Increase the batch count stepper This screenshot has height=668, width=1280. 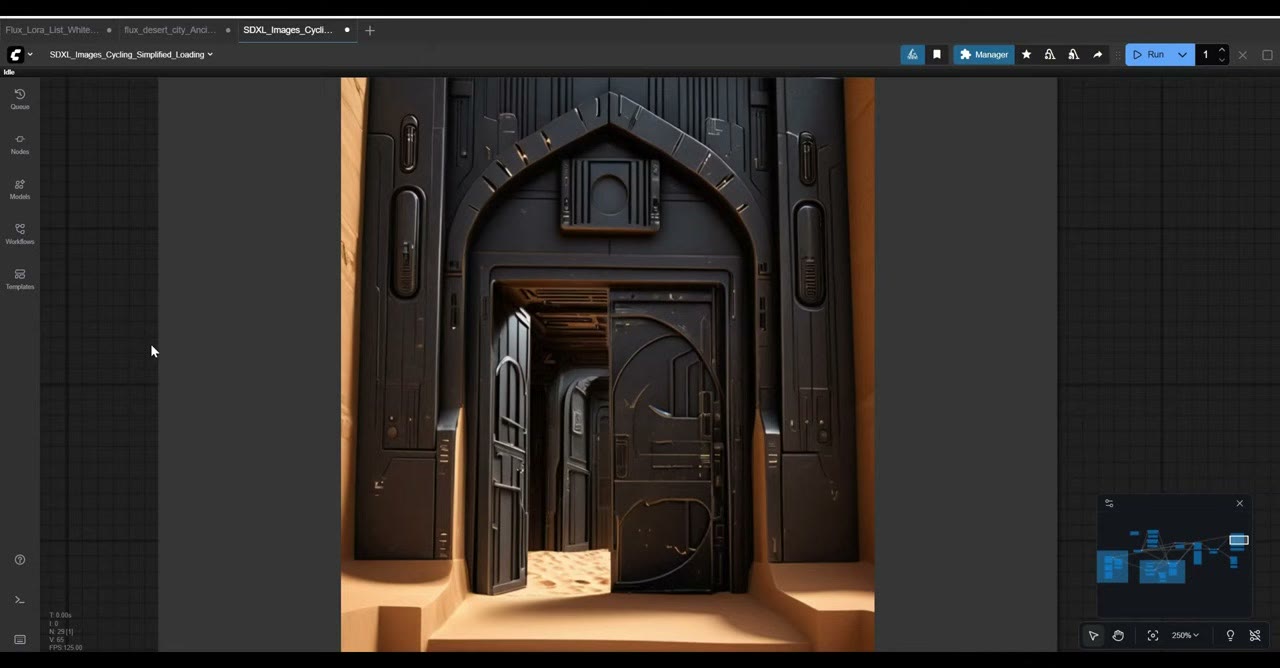pos(1222,50)
